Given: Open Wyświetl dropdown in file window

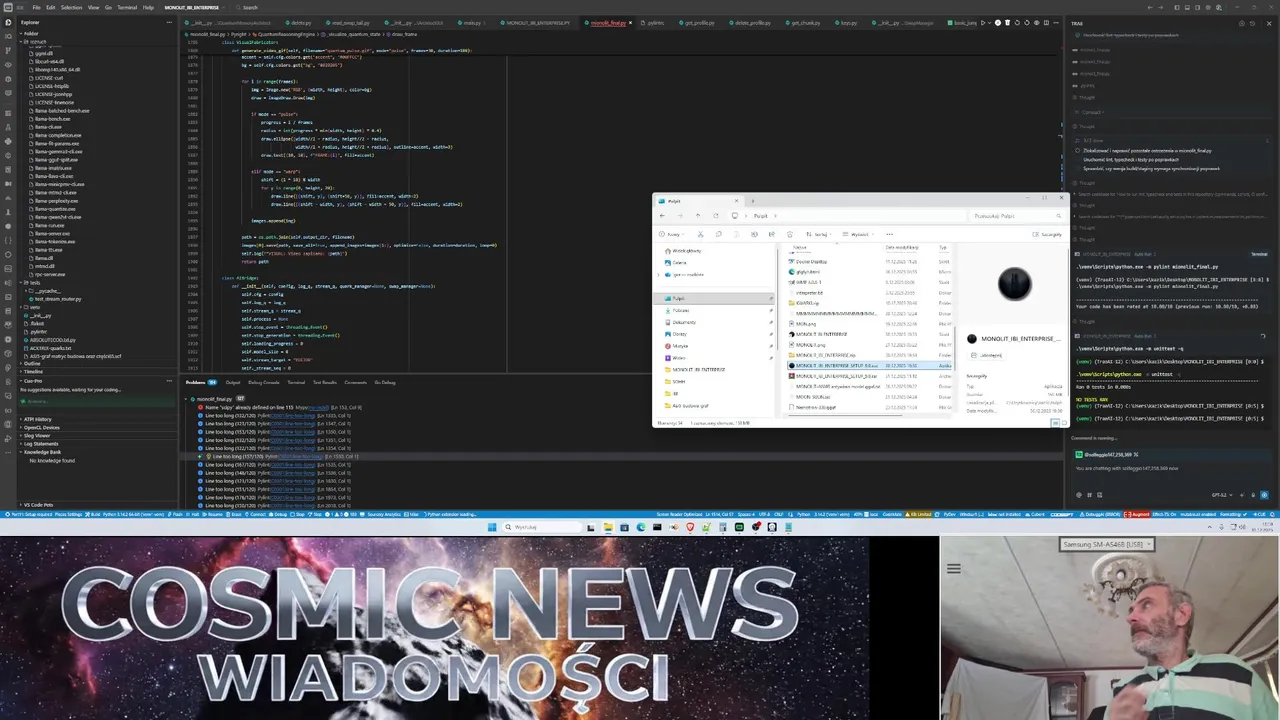Looking at the screenshot, I should point(858,234).
